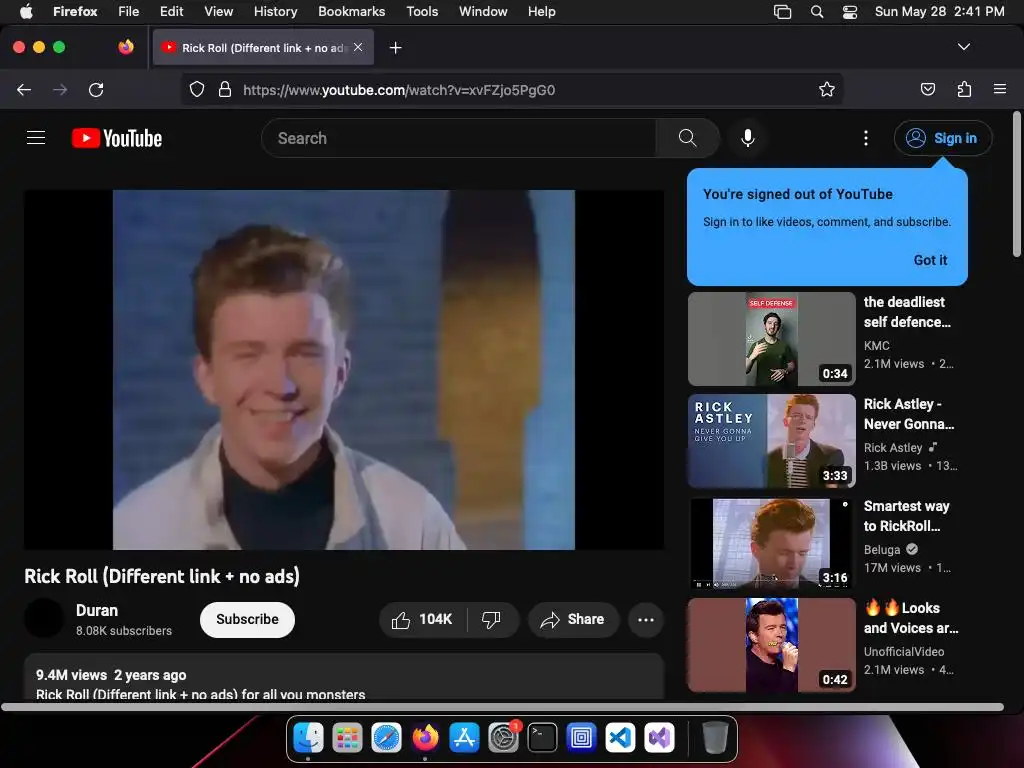Open Finder from the Dock
The image size is (1024, 768).
[308, 738]
